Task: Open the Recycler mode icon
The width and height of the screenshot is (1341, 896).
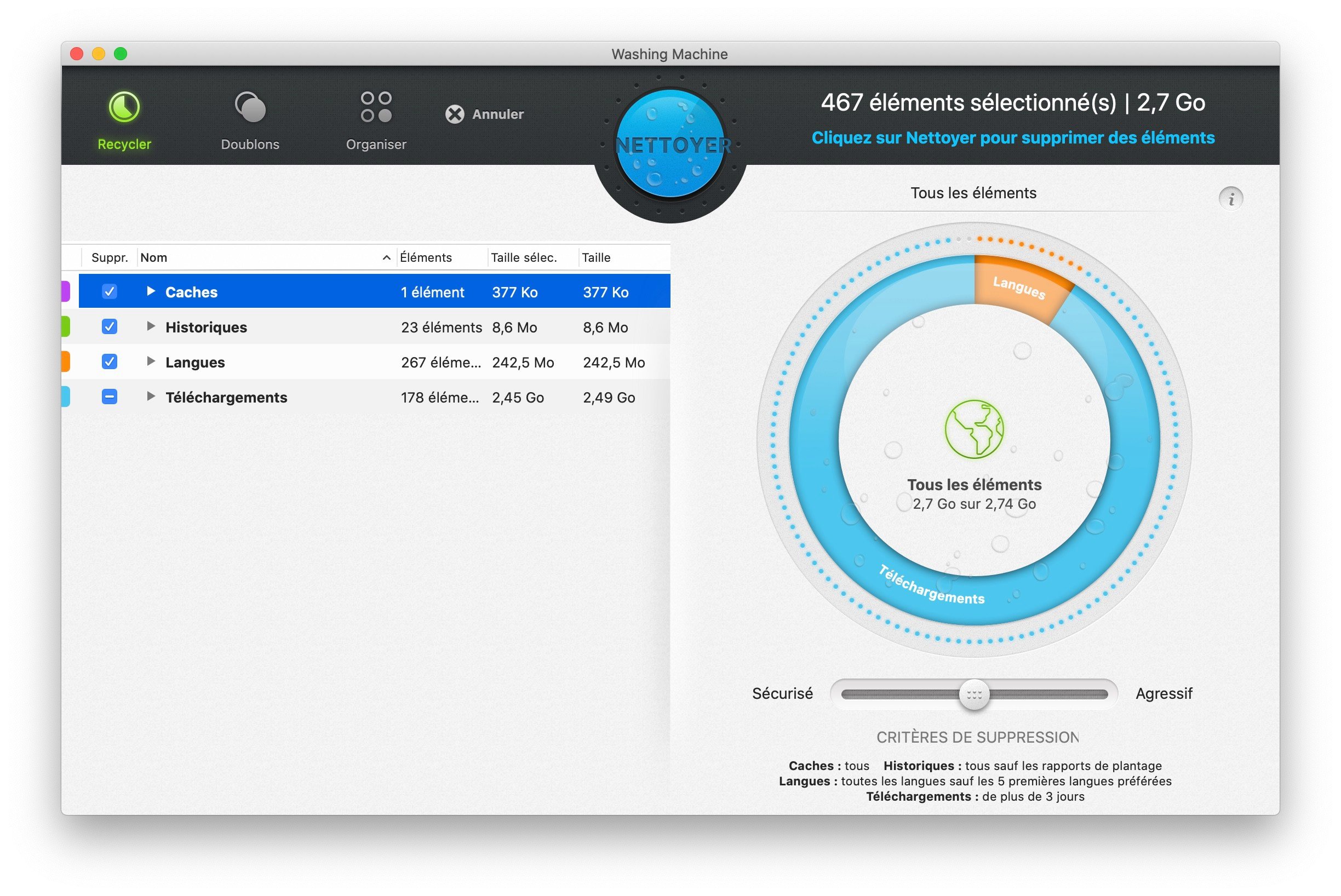Action: pos(124,107)
